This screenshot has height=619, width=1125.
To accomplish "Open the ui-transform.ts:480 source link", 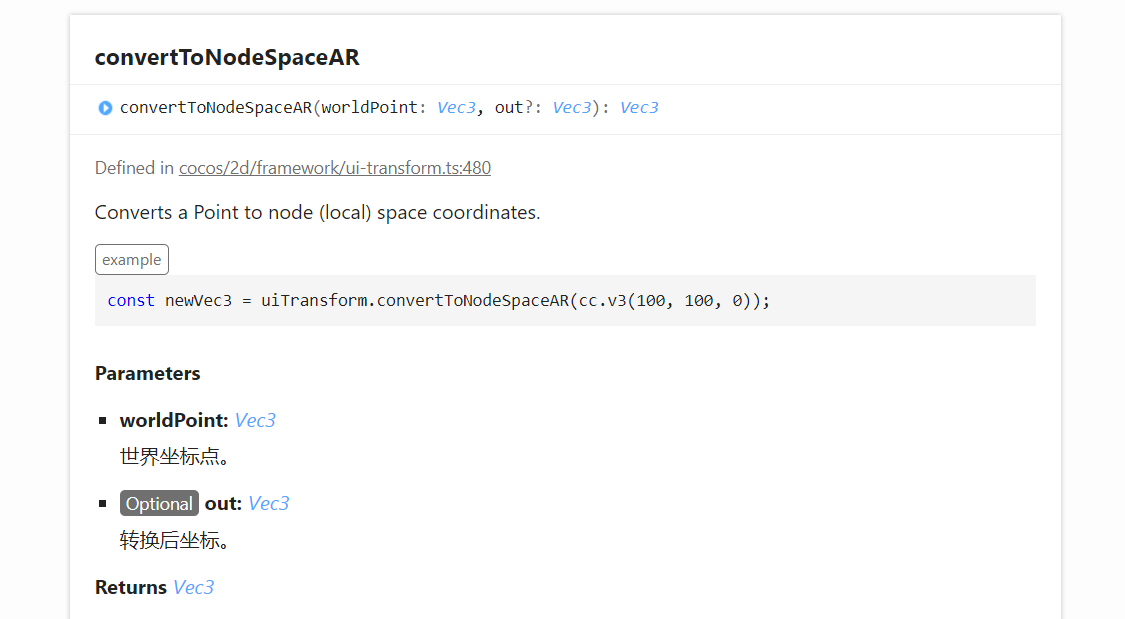I will tap(335, 168).
